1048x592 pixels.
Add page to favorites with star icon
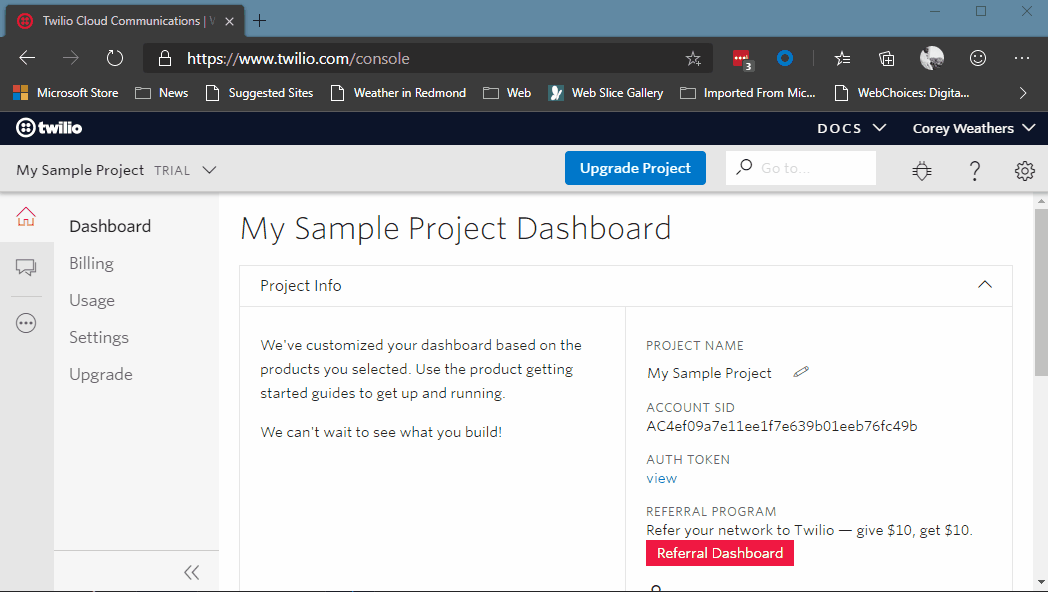click(693, 59)
